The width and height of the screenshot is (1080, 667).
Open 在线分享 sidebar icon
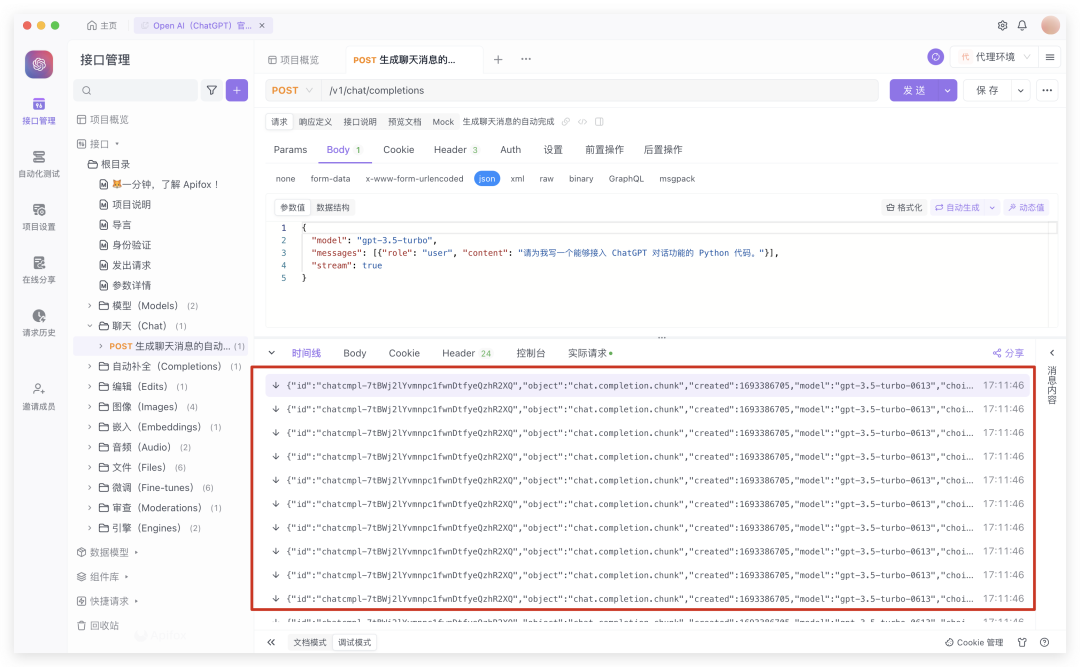39,269
